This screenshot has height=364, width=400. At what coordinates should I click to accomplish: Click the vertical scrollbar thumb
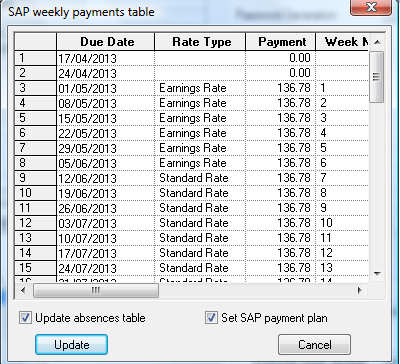[x=377, y=77]
